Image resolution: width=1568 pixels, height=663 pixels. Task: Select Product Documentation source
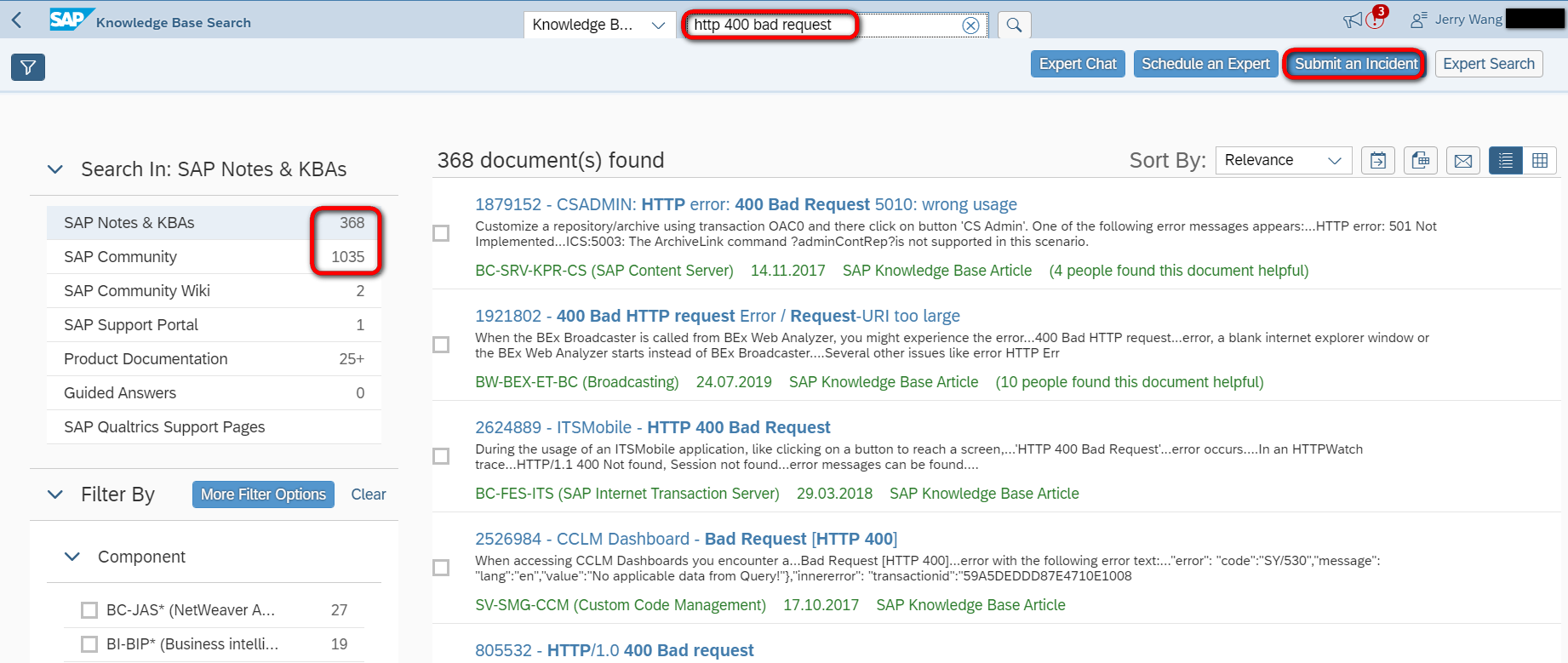214,359
